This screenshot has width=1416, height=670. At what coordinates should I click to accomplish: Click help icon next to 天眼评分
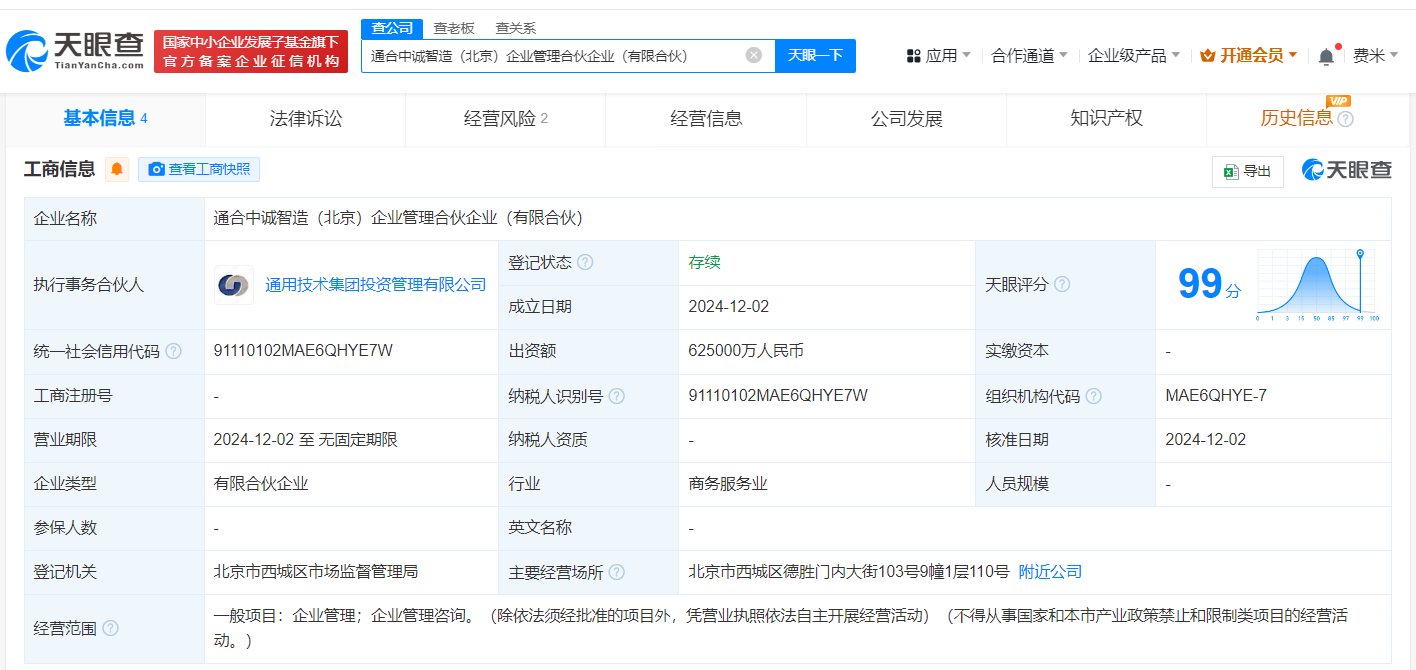coord(1062,285)
